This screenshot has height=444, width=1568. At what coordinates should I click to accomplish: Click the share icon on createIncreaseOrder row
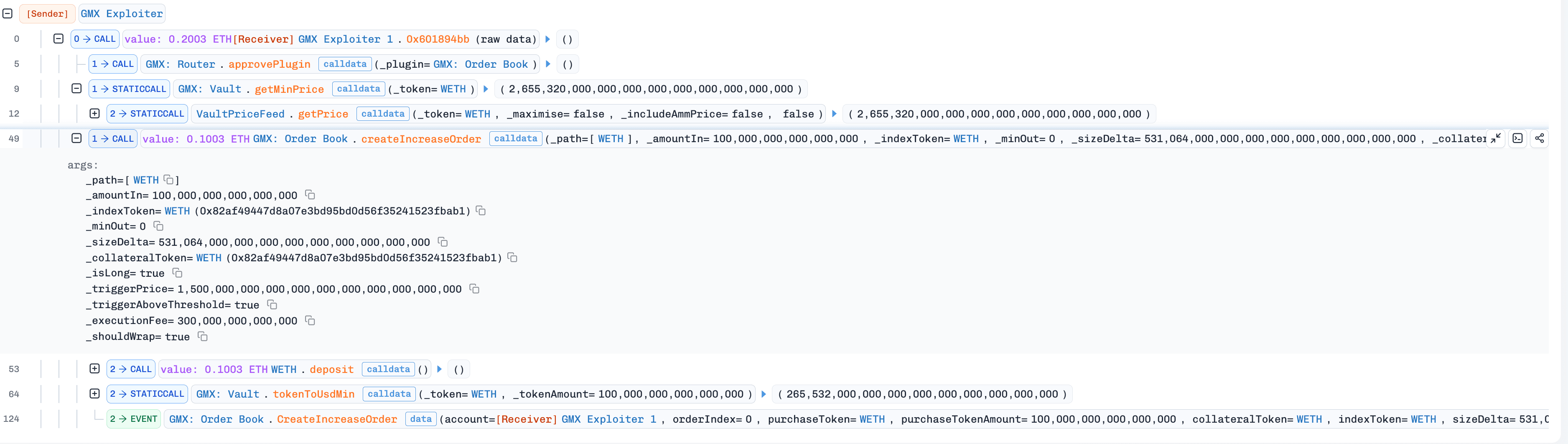pos(1540,138)
